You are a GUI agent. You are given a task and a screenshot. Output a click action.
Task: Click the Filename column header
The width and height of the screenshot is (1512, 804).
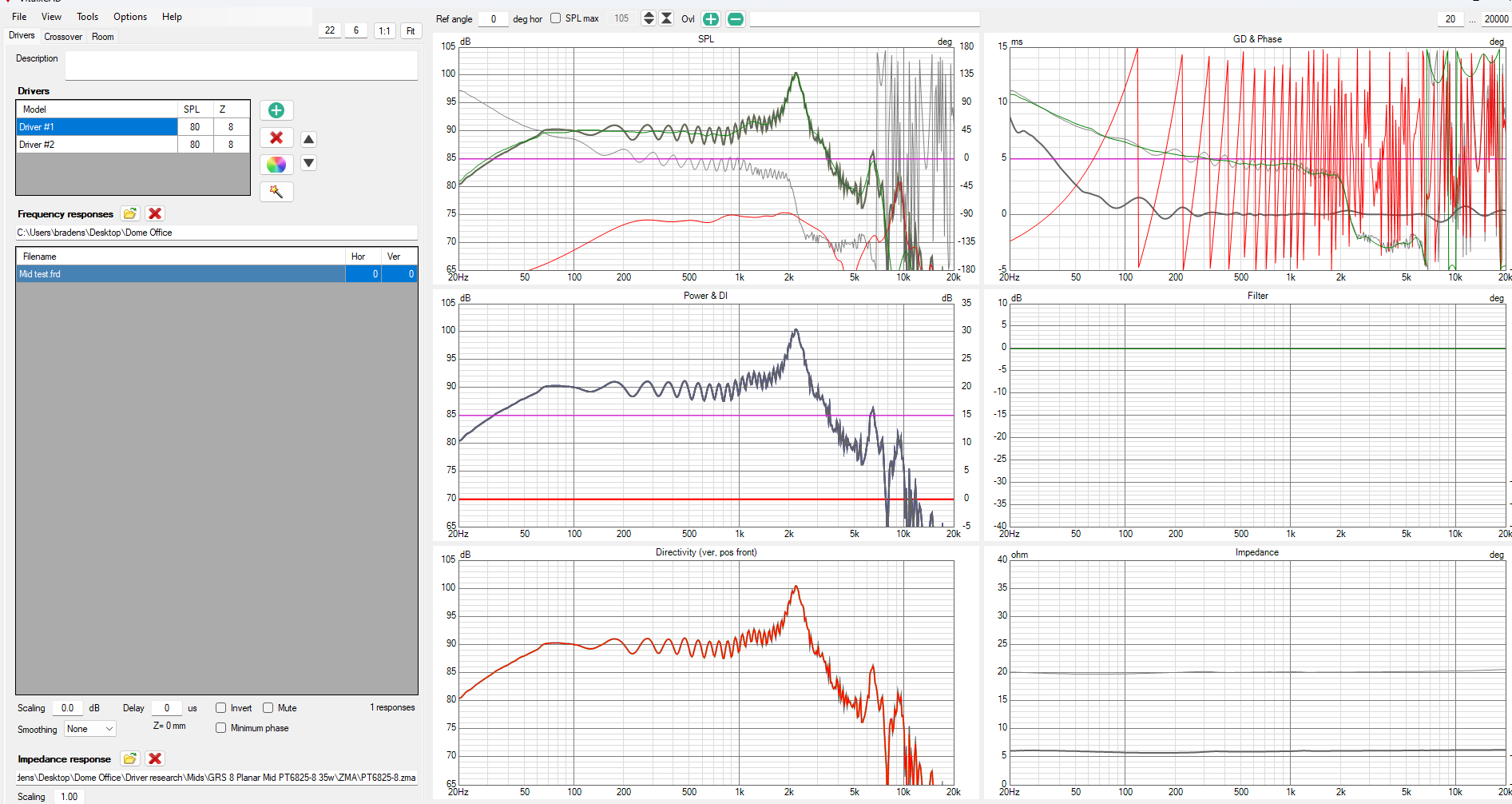[x=181, y=257]
